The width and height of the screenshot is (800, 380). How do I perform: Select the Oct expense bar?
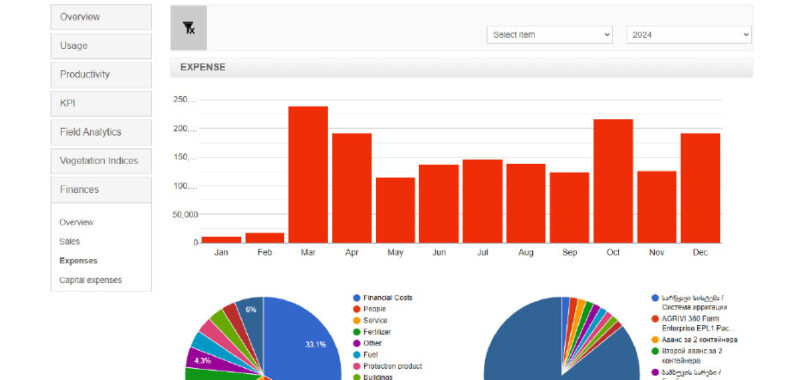click(x=613, y=181)
